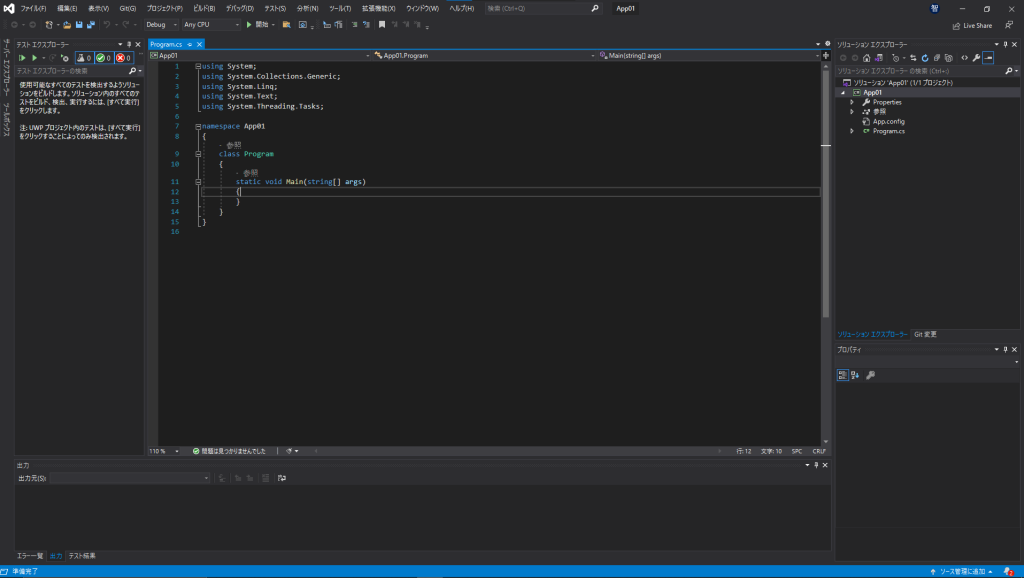Click the Live Share button

971,25
